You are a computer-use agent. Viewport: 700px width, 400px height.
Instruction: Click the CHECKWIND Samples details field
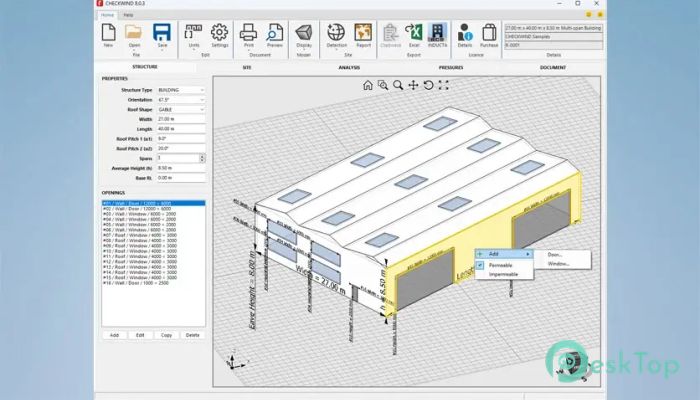tap(554, 37)
